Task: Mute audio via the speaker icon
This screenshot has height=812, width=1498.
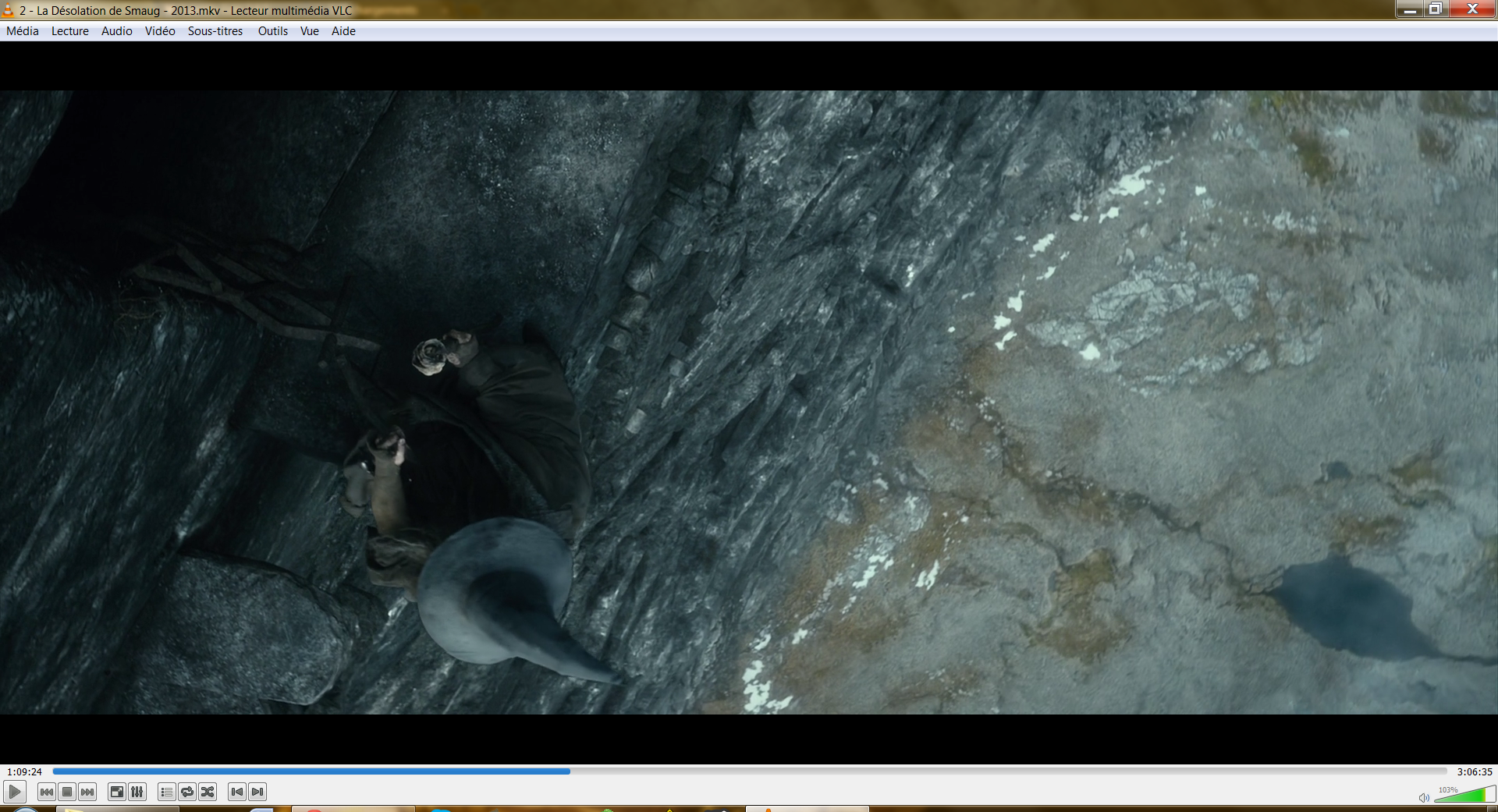Action: 1424,797
